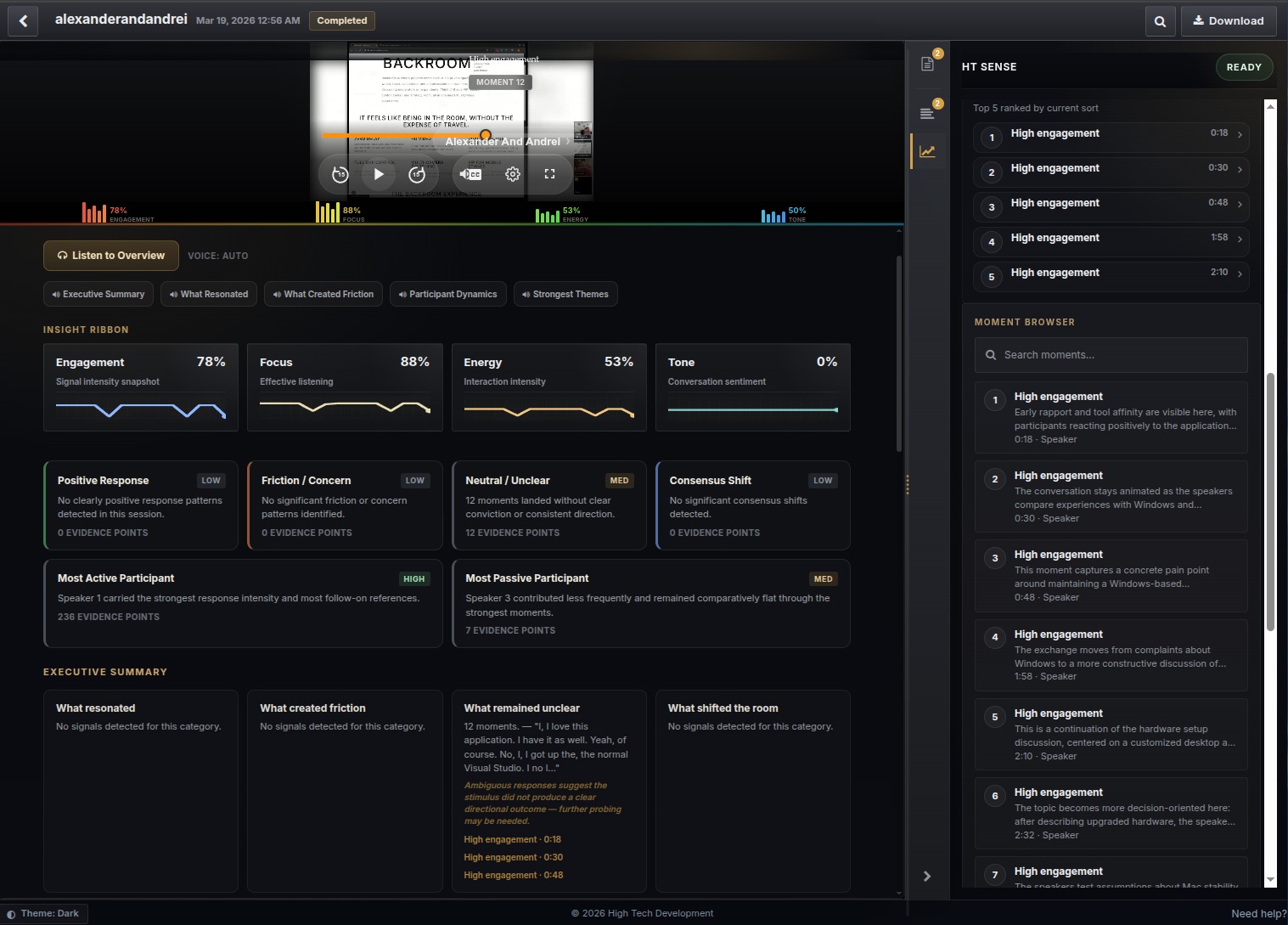Open search from the top bar

pyautogui.click(x=1160, y=20)
